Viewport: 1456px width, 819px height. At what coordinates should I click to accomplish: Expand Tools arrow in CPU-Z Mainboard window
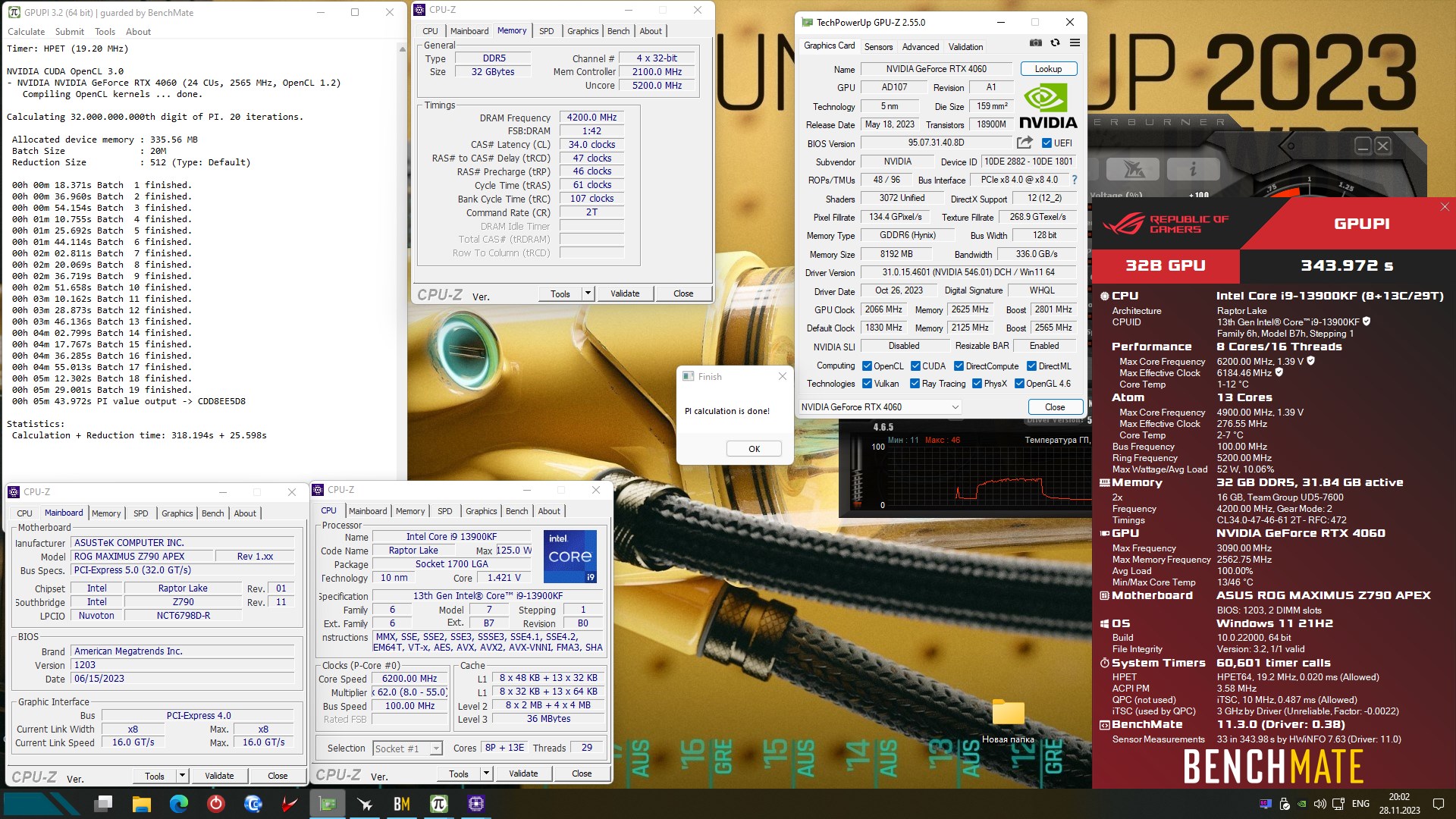pyautogui.click(x=182, y=776)
